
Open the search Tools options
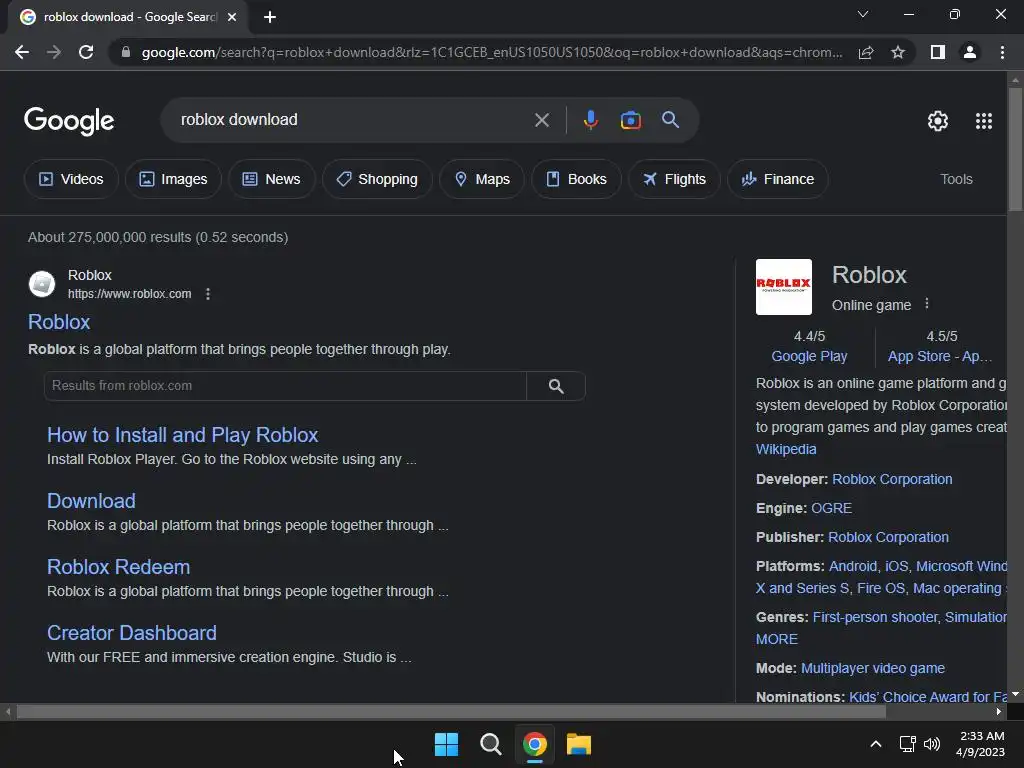[956, 179]
